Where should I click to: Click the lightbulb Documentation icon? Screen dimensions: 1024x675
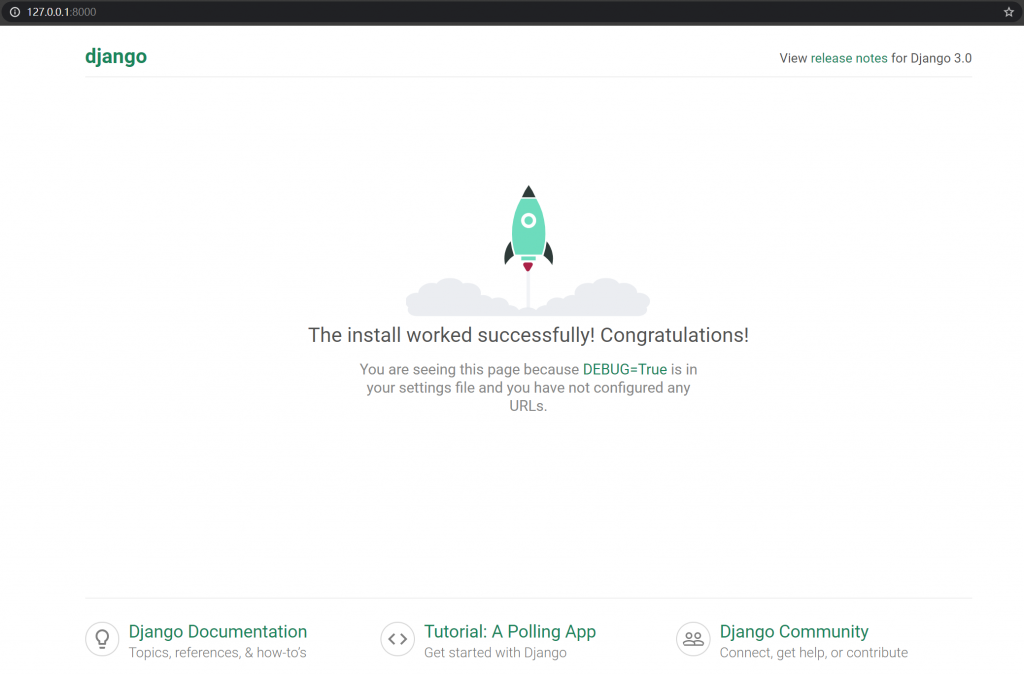(103, 638)
